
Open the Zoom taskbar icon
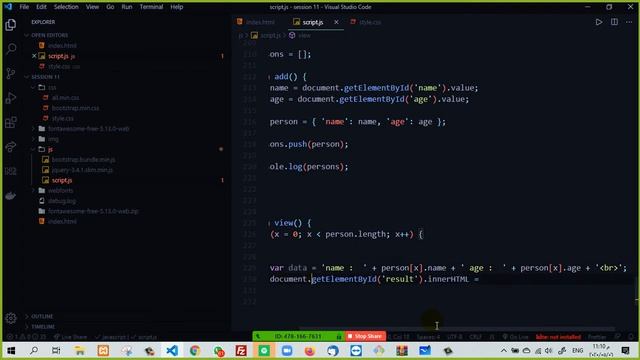(x=287, y=351)
